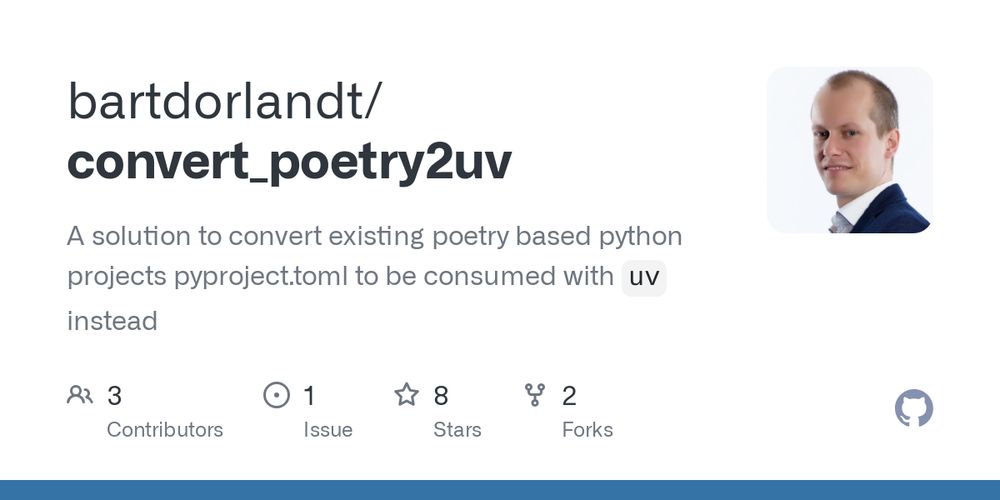1000x500 pixels.
Task: Click the issue circle-dot icon
Action: tap(276, 395)
